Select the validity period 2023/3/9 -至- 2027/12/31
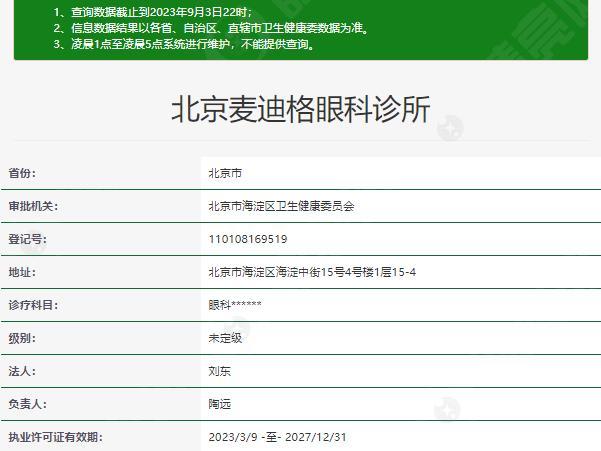 [x=278, y=437]
